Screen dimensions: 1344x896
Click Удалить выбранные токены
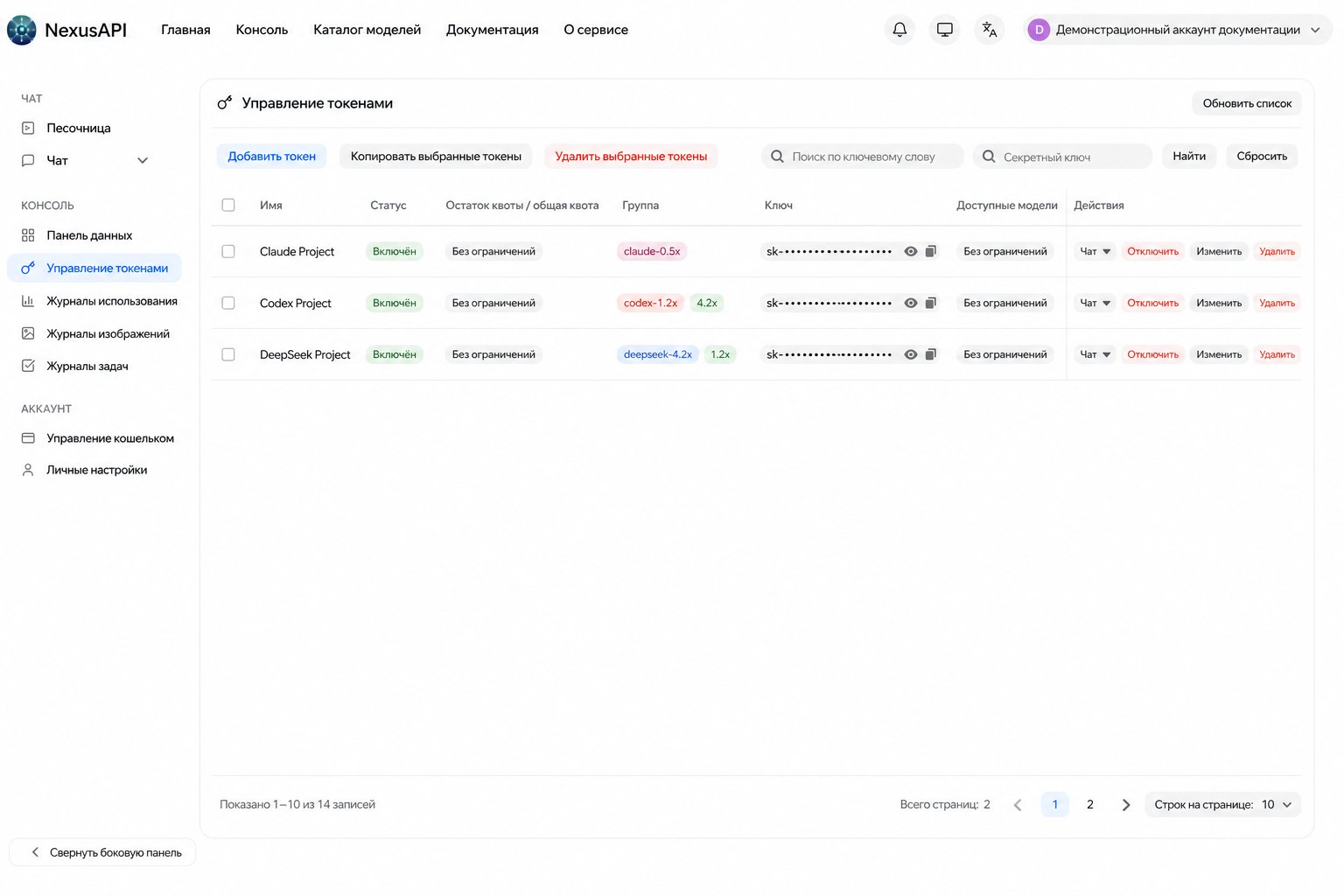tap(631, 157)
